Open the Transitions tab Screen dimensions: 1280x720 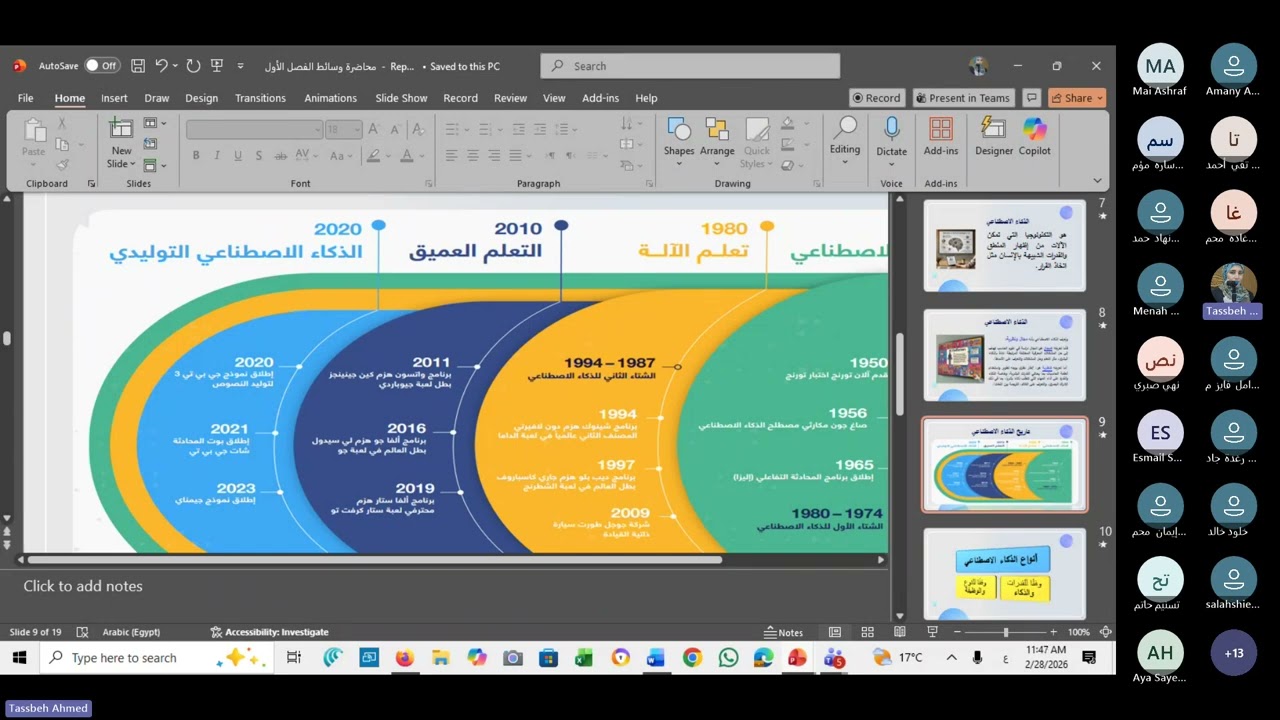pos(260,98)
